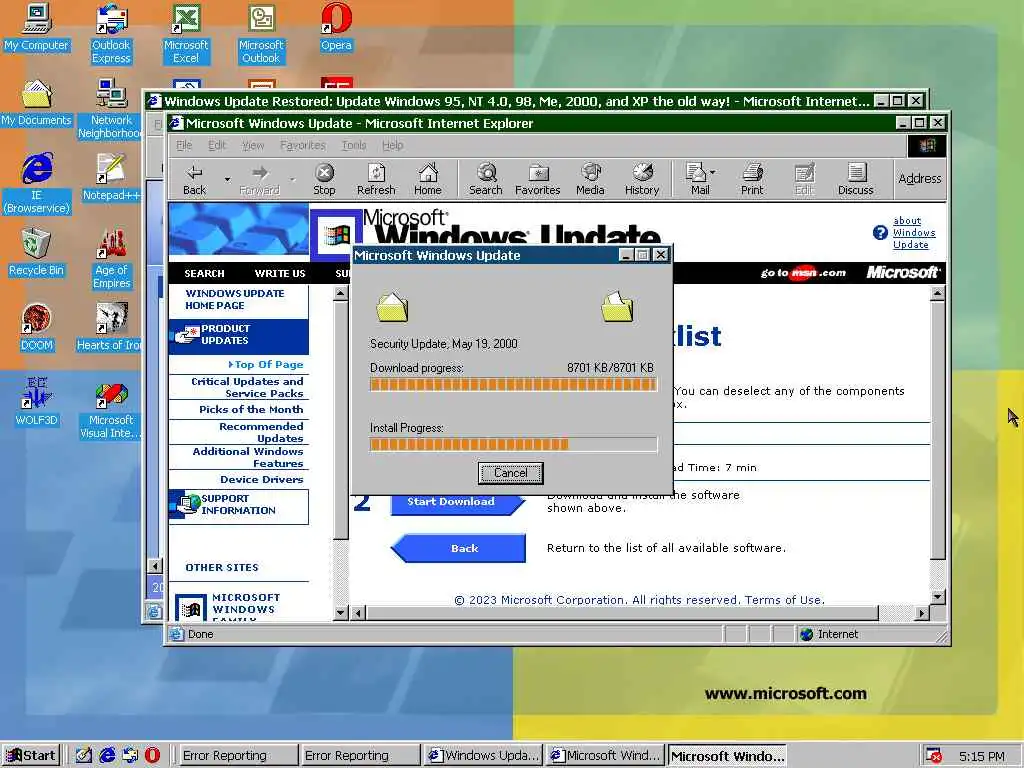Go to Home page via toolbar
This screenshot has height=768, width=1024.
(x=428, y=180)
